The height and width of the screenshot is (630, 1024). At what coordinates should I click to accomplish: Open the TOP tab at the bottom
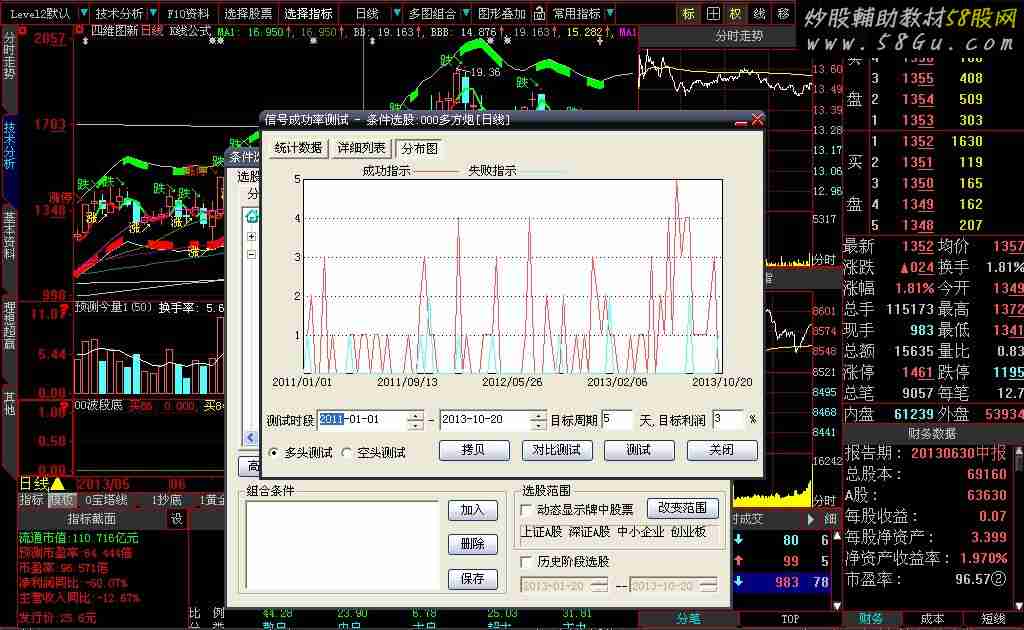click(790, 619)
